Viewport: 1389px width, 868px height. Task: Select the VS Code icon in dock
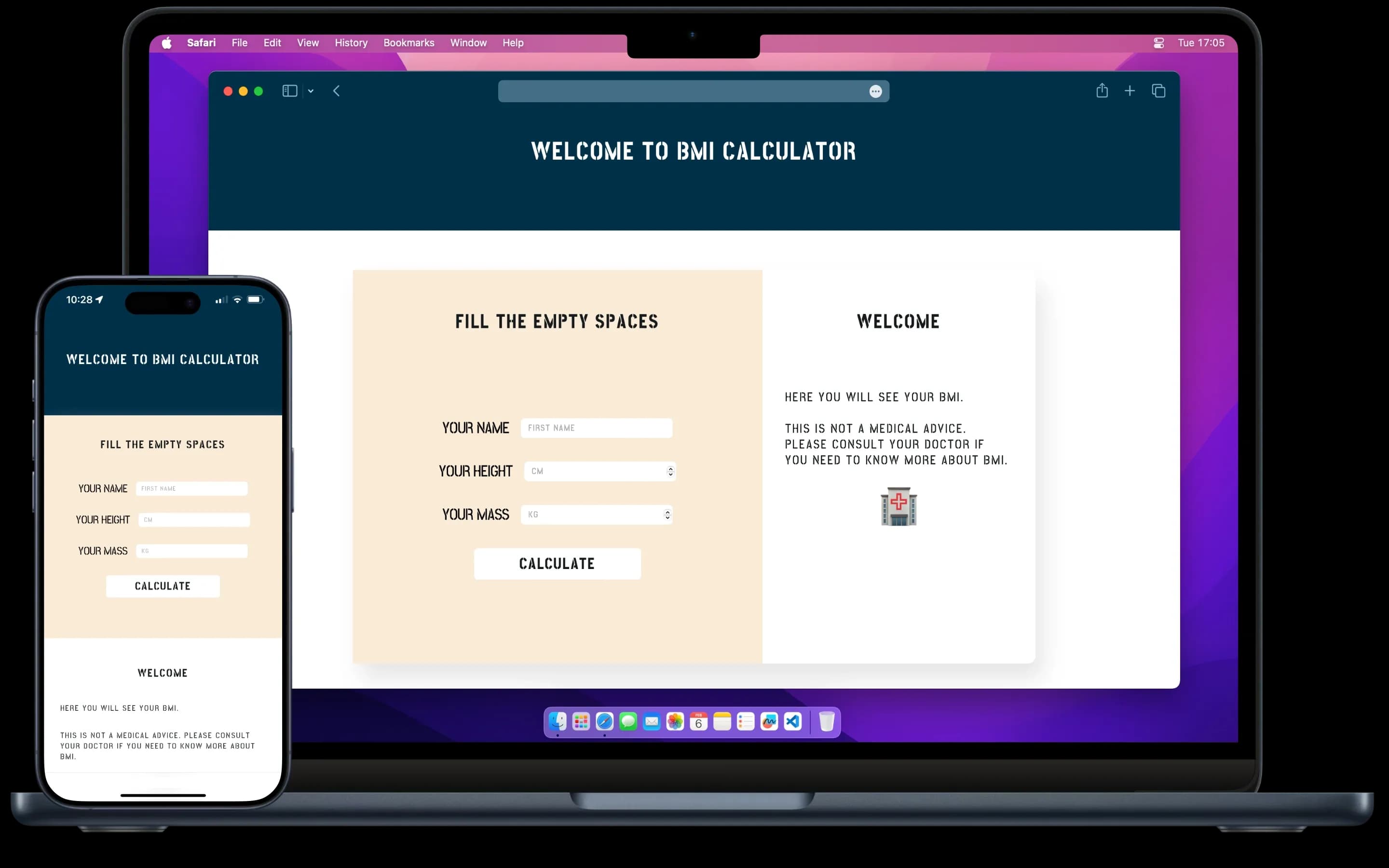pyautogui.click(x=793, y=722)
